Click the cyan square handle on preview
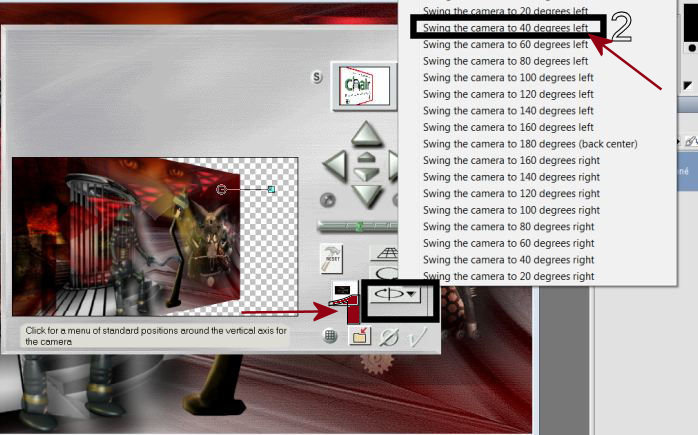The image size is (698, 435). point(271,190)
